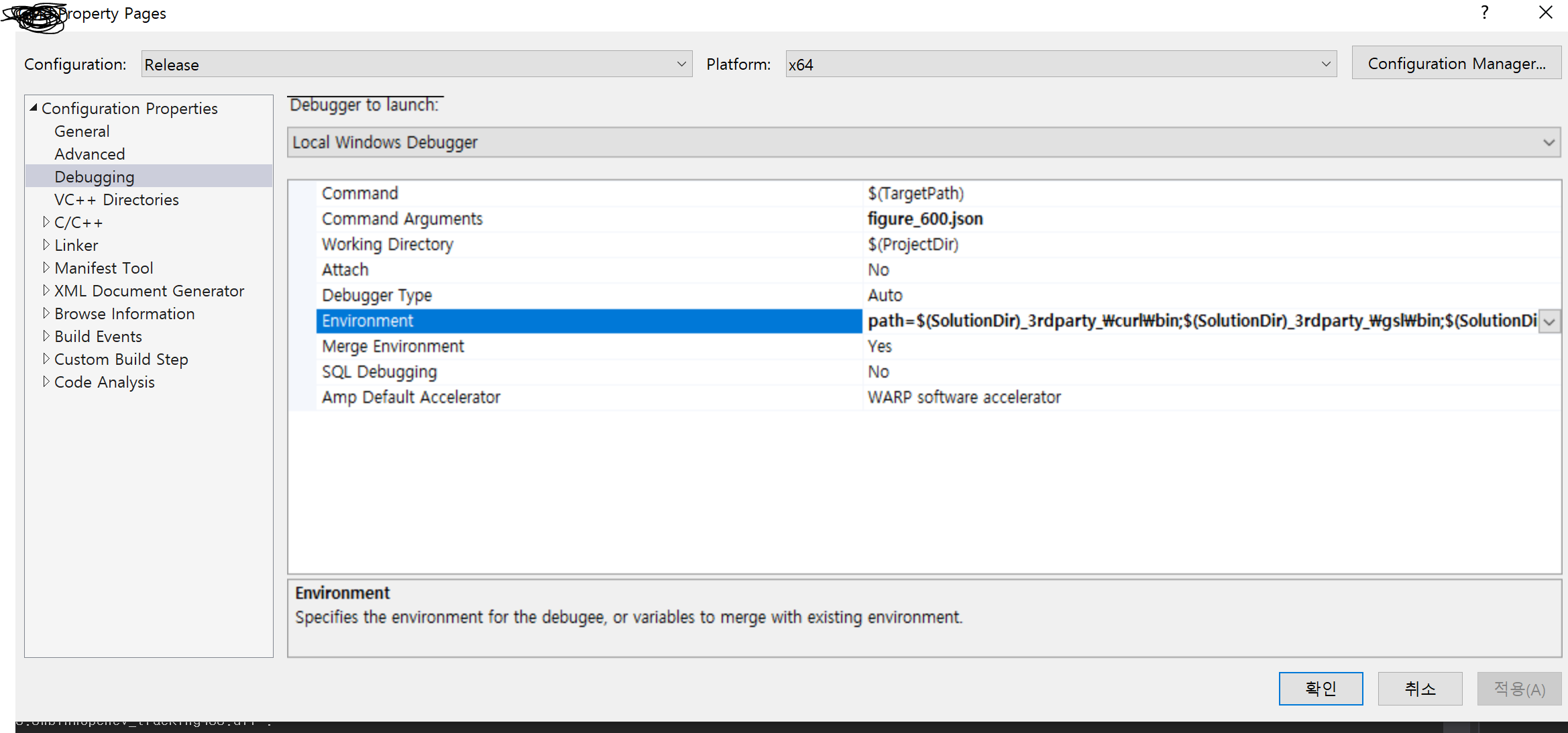Open the Configuration Manager button
The height and width of the screenshot is (733, 1568).
(1456, 64)
